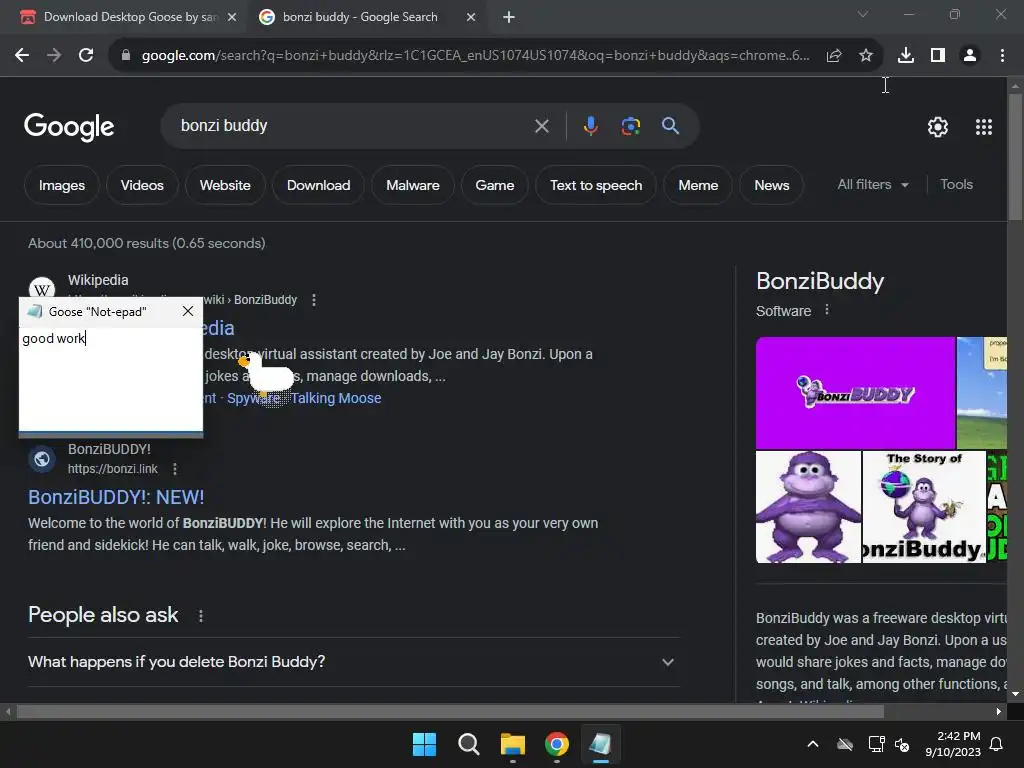Go back using the browser back arrow
The width and height of the screenshot is (1024, 768).
coord(22,56)
